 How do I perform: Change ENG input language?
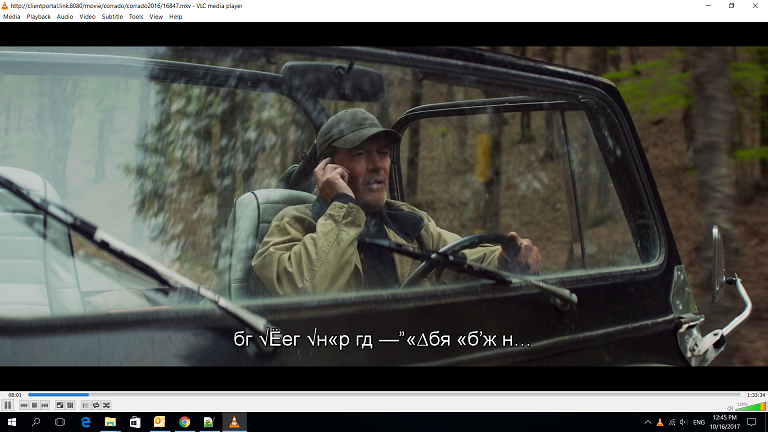(699, 422)
